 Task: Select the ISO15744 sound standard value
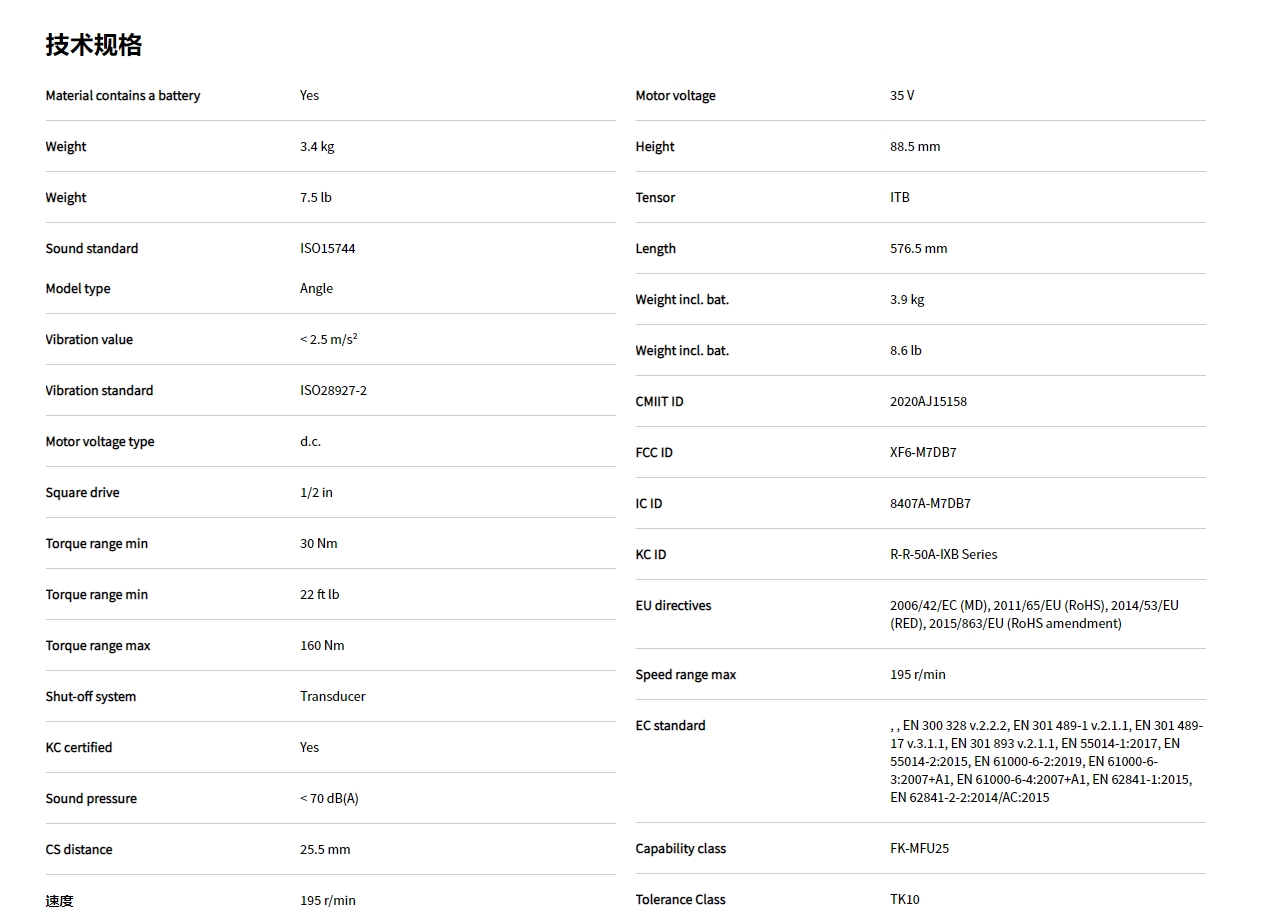[x=327, y=249]
